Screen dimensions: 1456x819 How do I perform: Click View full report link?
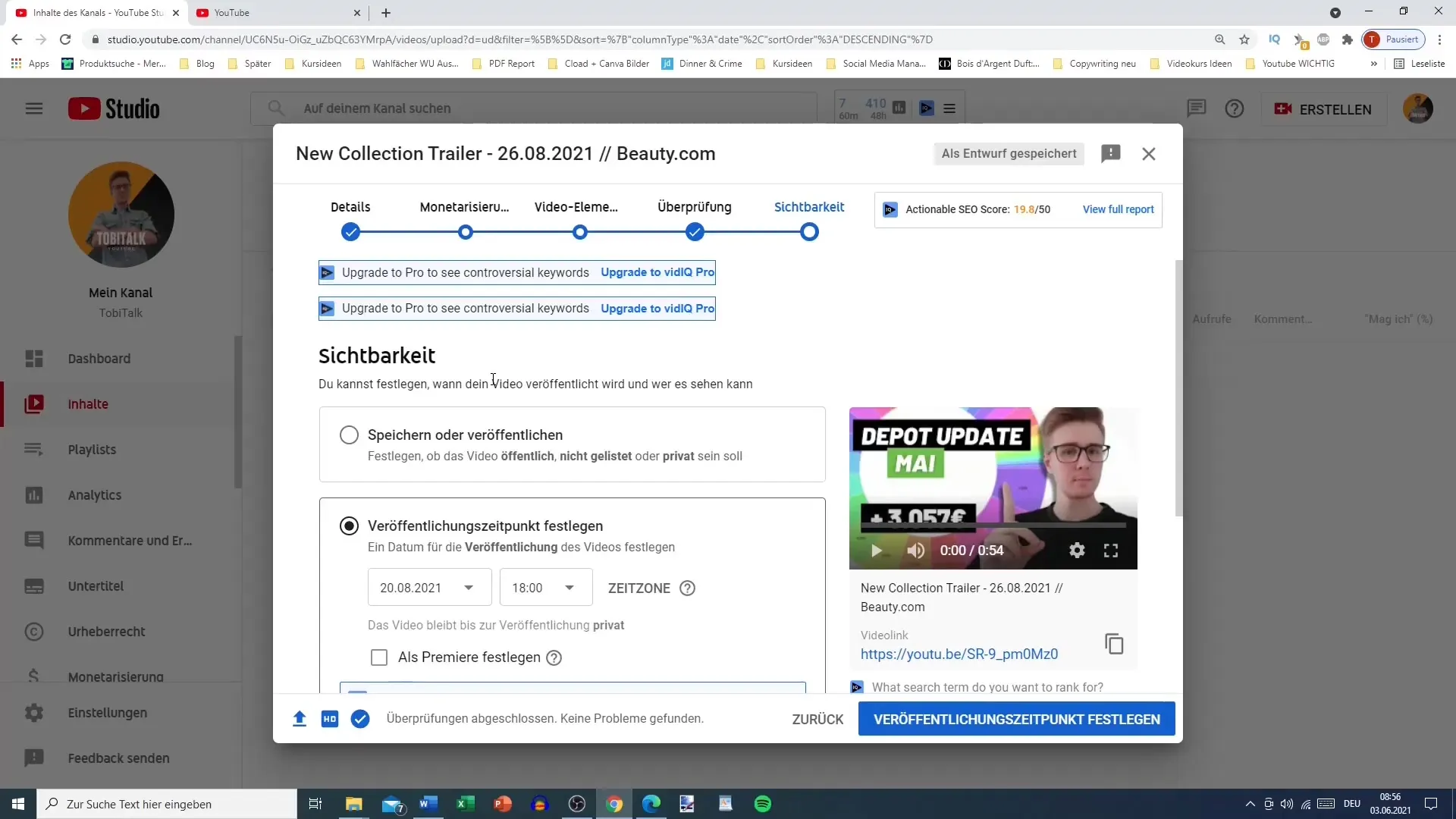[1118, 209]
